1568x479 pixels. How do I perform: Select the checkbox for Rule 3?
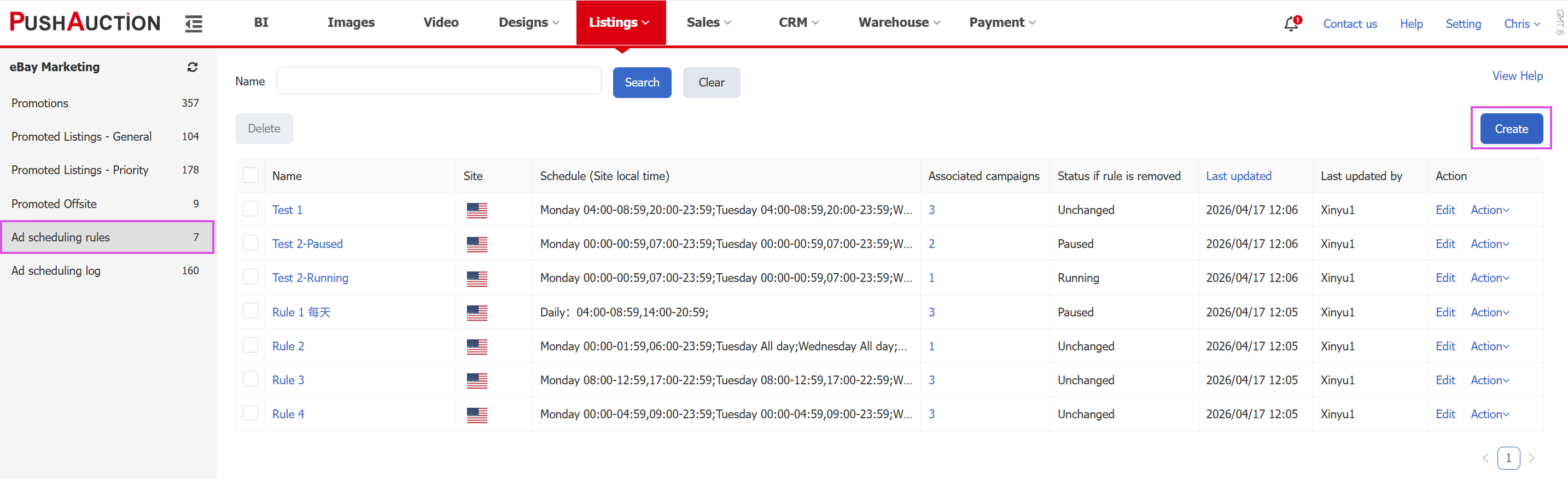click(x=250, y=380)
